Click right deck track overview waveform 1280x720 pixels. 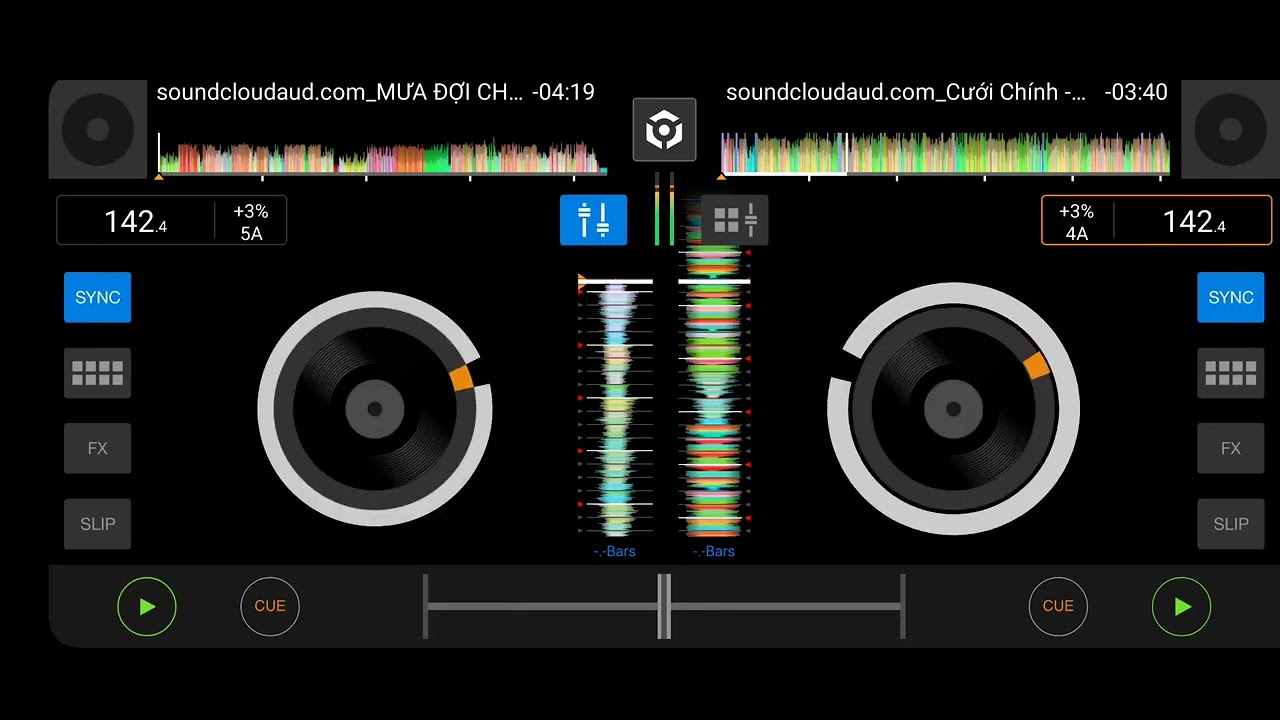(946, 155)
